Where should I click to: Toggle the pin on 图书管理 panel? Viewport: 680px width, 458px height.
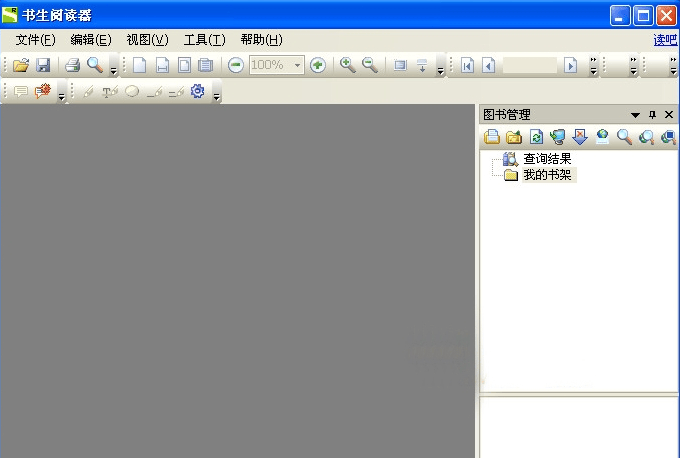tap(653, 115)
